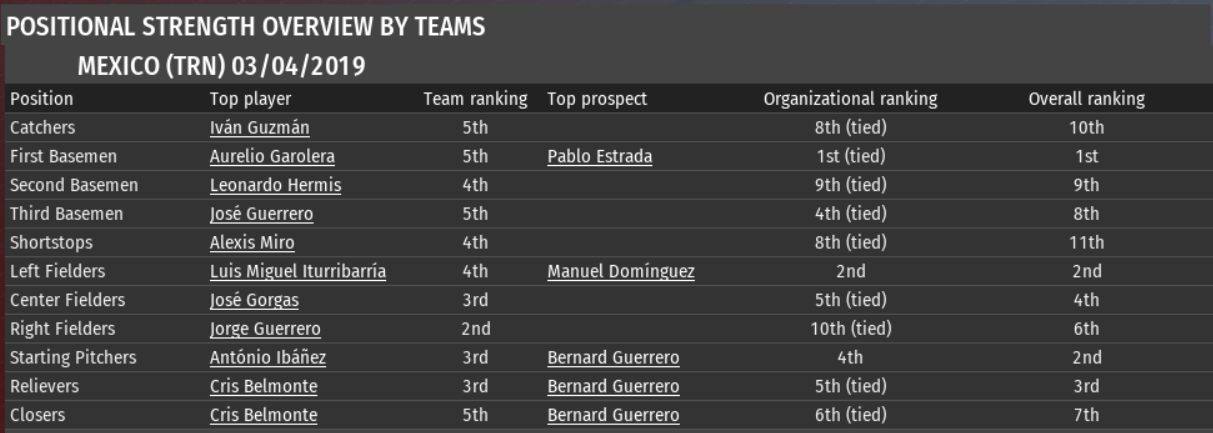
Task: Sort by the Position column header
Action: [41, 99]
